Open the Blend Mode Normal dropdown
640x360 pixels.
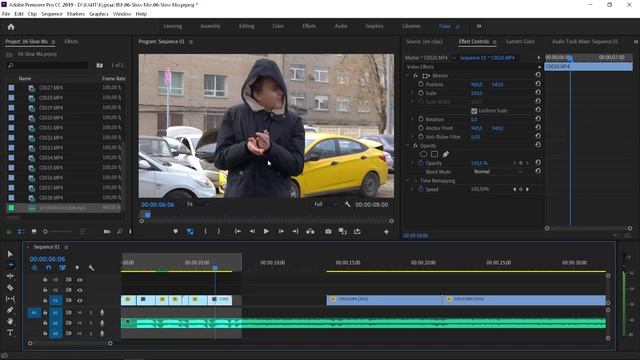click(498, 171)
